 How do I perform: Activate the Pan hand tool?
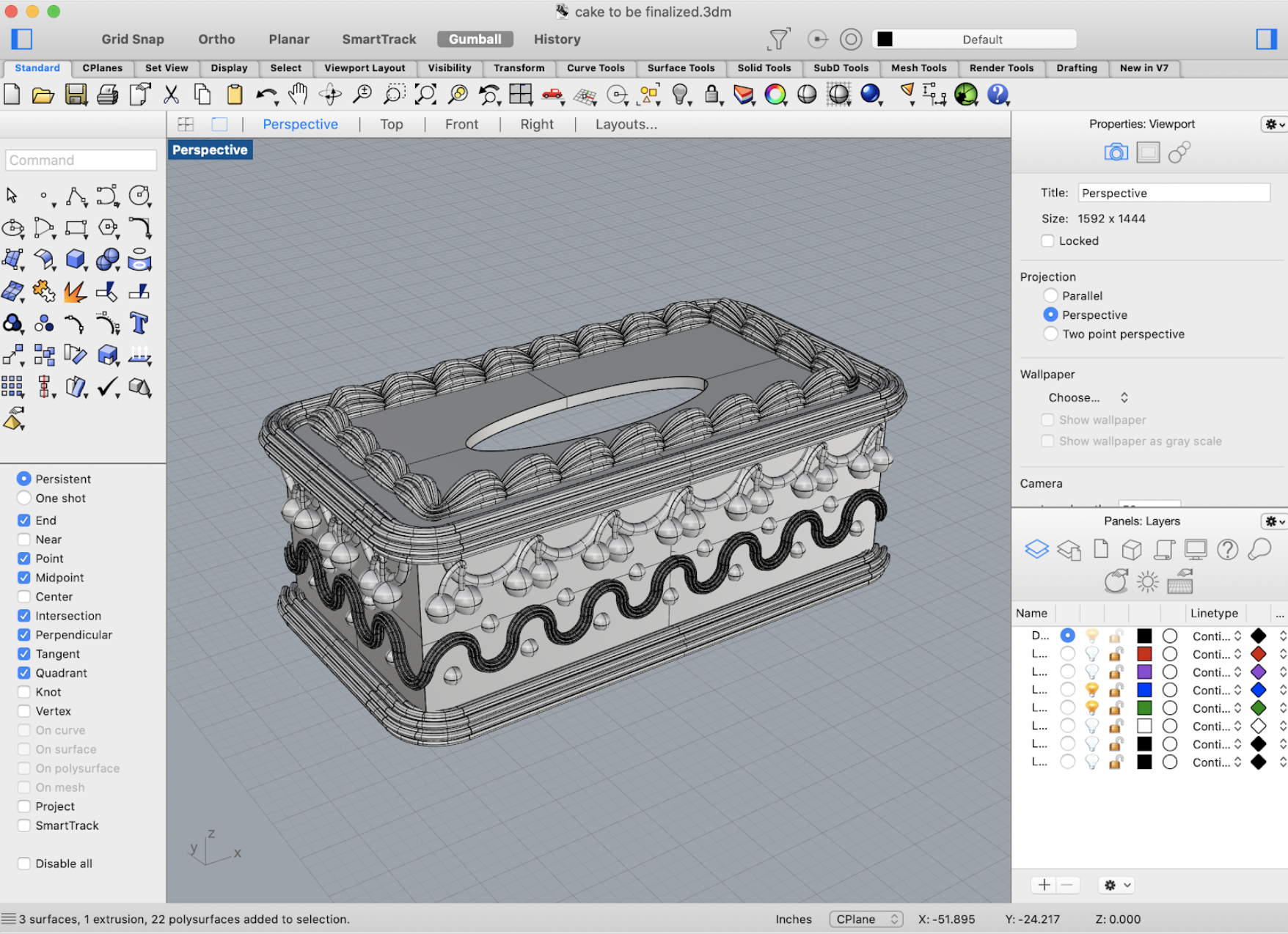298,95
